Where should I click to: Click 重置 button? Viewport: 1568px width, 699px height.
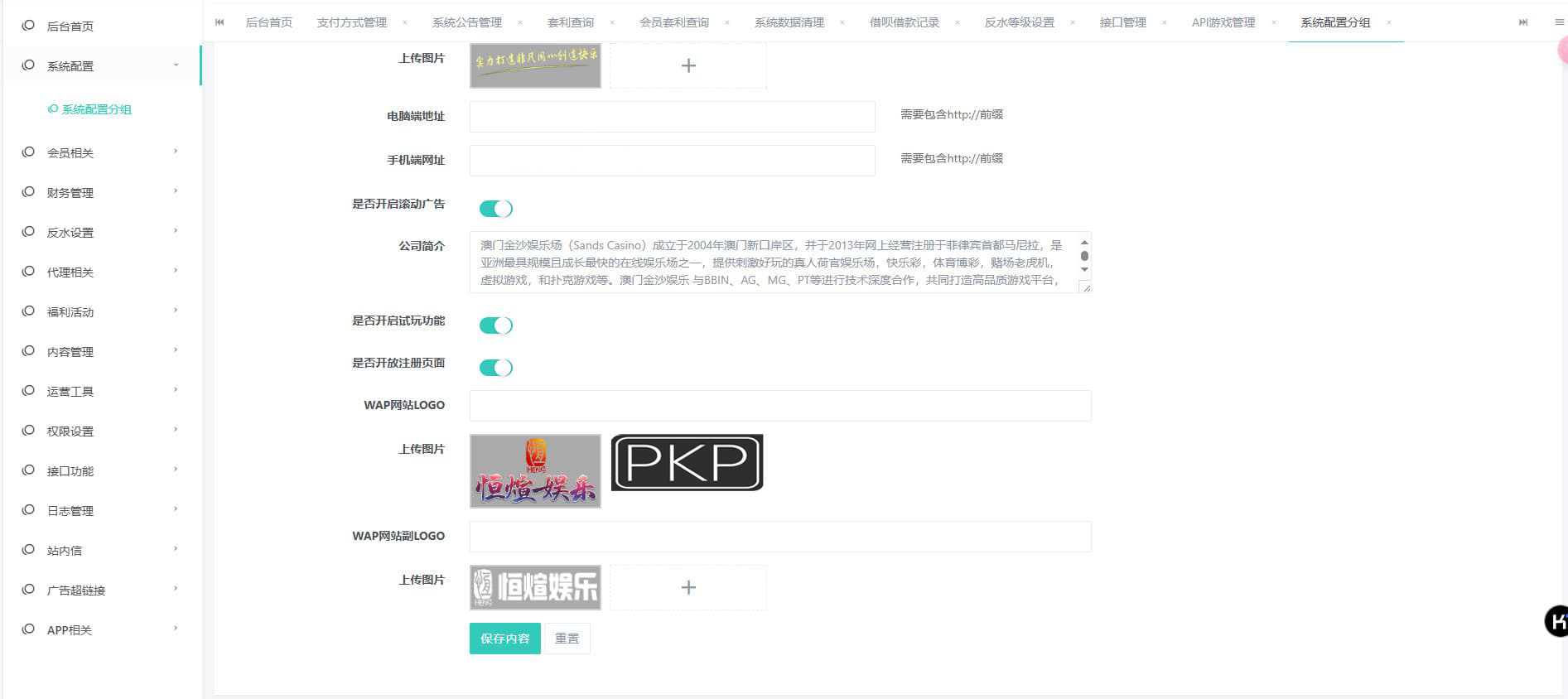click(x=567, y=639)
